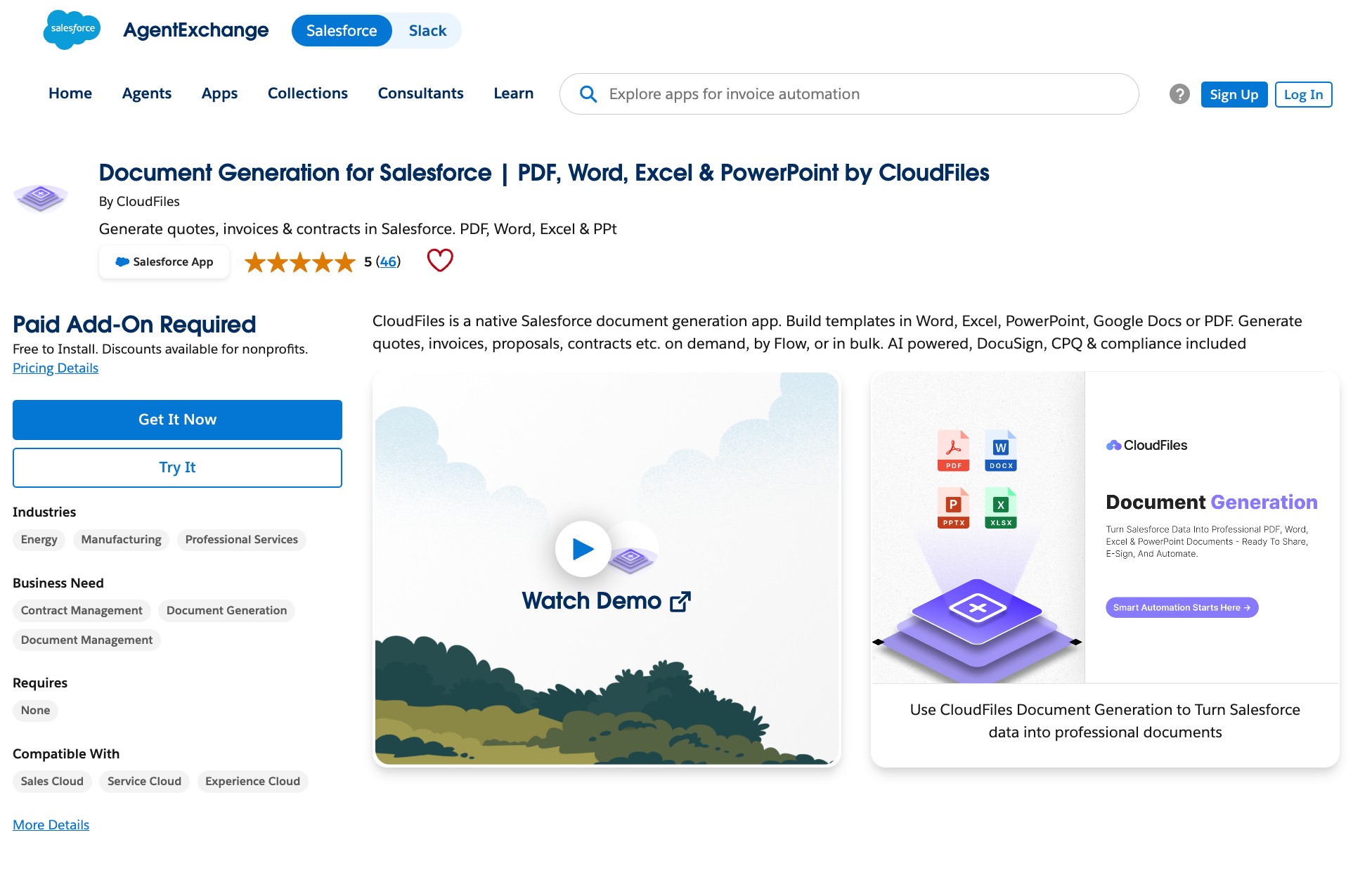
Task: Select the Document Management tag
Action: pyautogui.click(x=86, y=640)
